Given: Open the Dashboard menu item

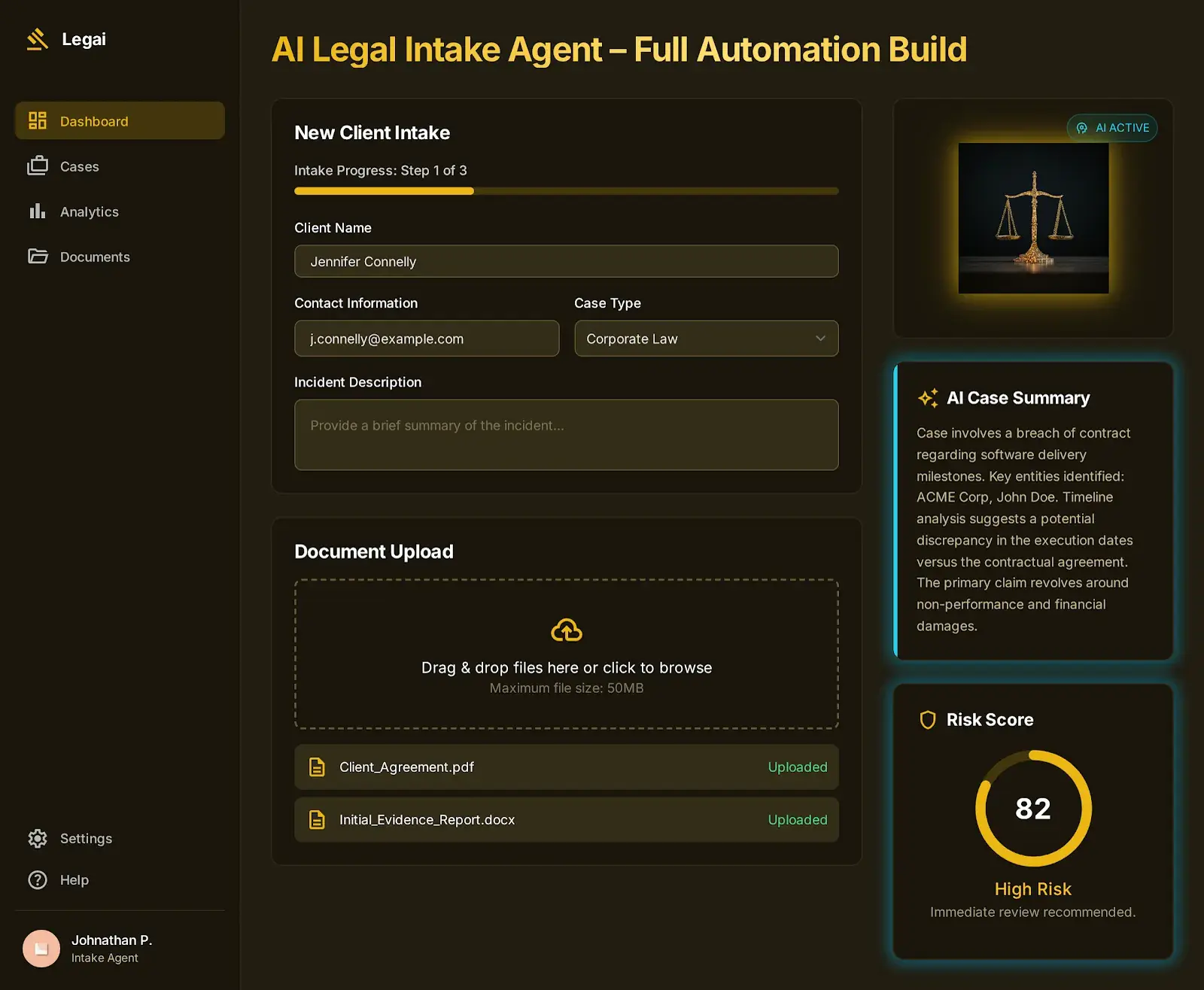Looking at the screenshot, I should click(x=120, y=120).
